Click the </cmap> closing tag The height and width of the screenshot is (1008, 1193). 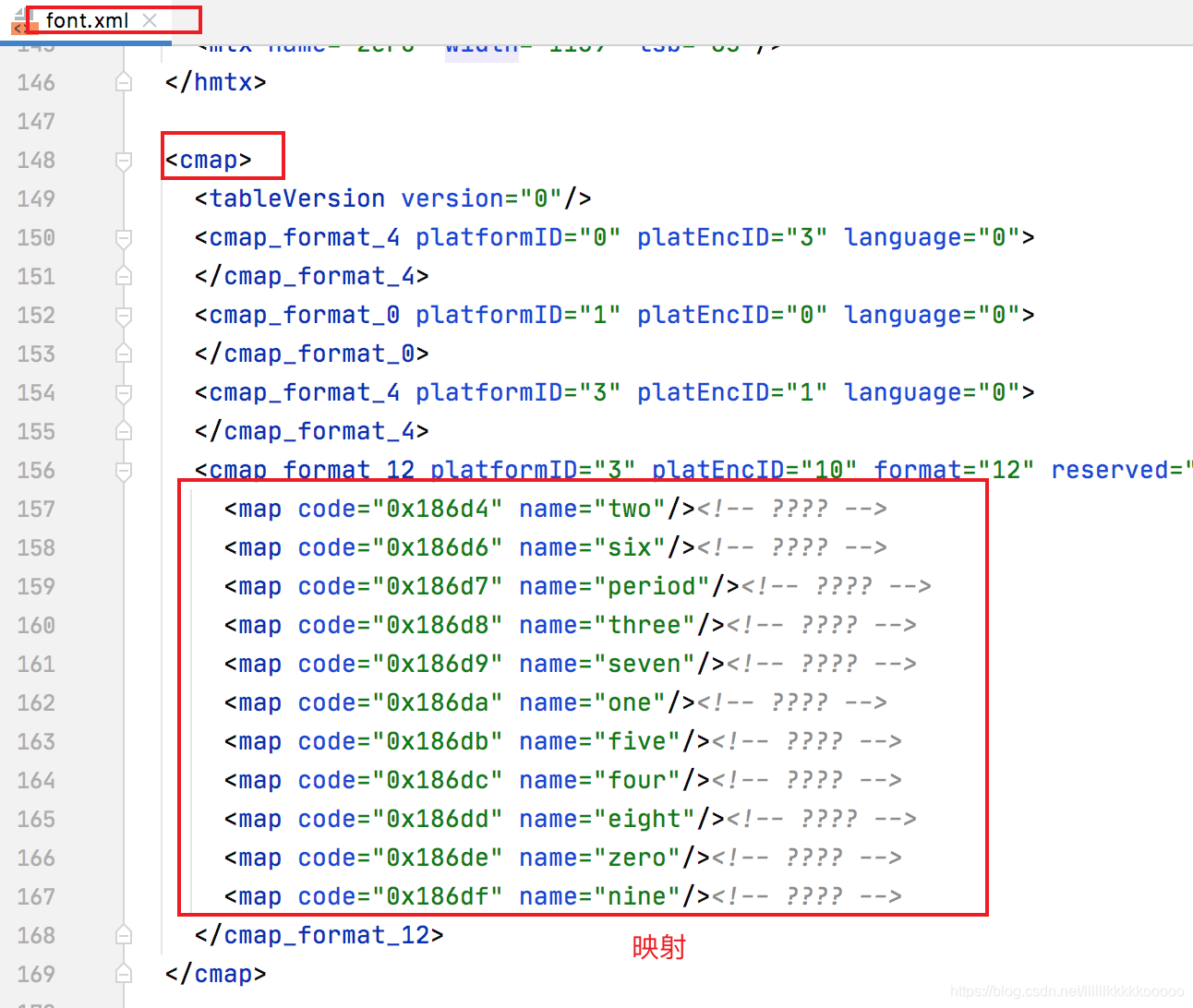[x=216, y=974]
